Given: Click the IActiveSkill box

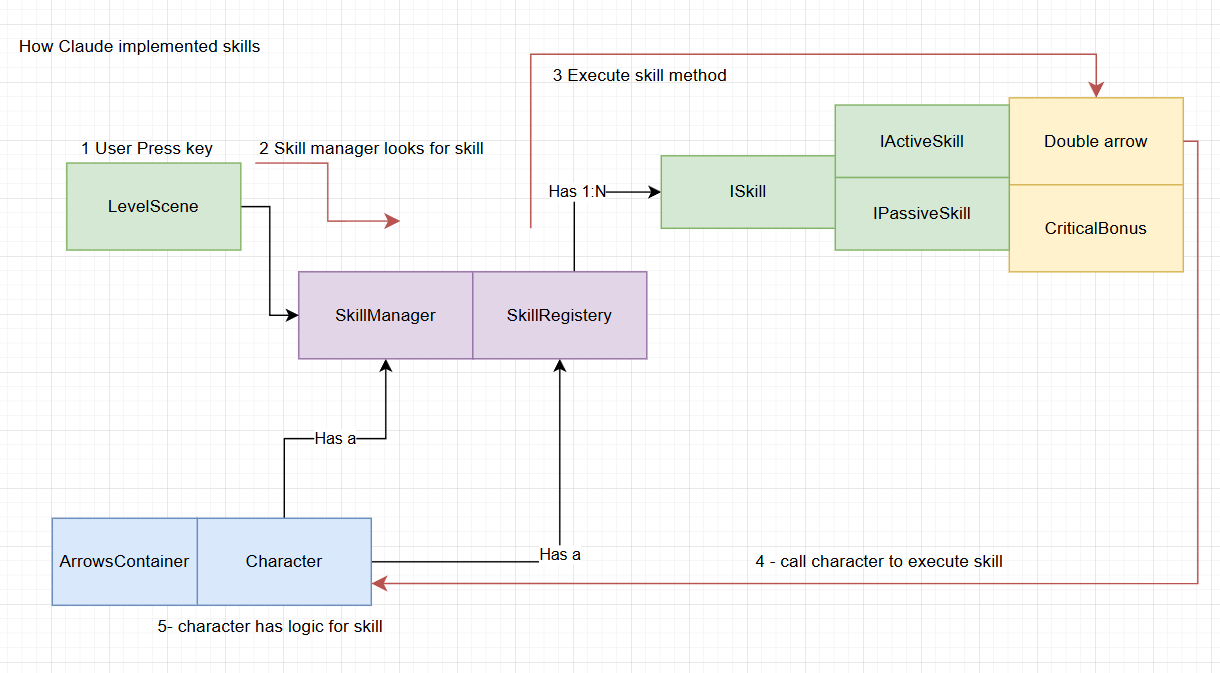Looking at the screenshot, I should coord(921,141).
